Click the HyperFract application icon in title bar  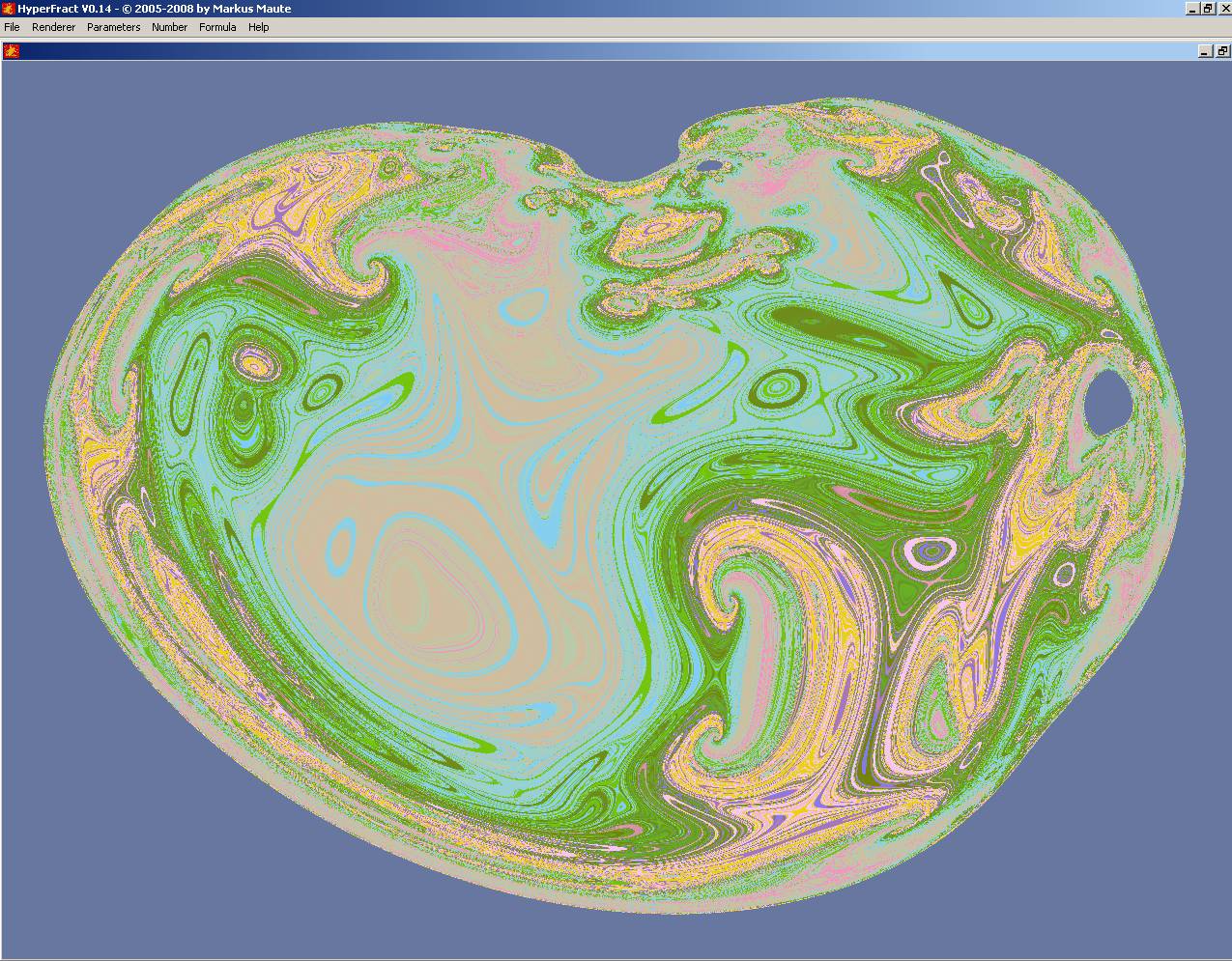[9, 9]
